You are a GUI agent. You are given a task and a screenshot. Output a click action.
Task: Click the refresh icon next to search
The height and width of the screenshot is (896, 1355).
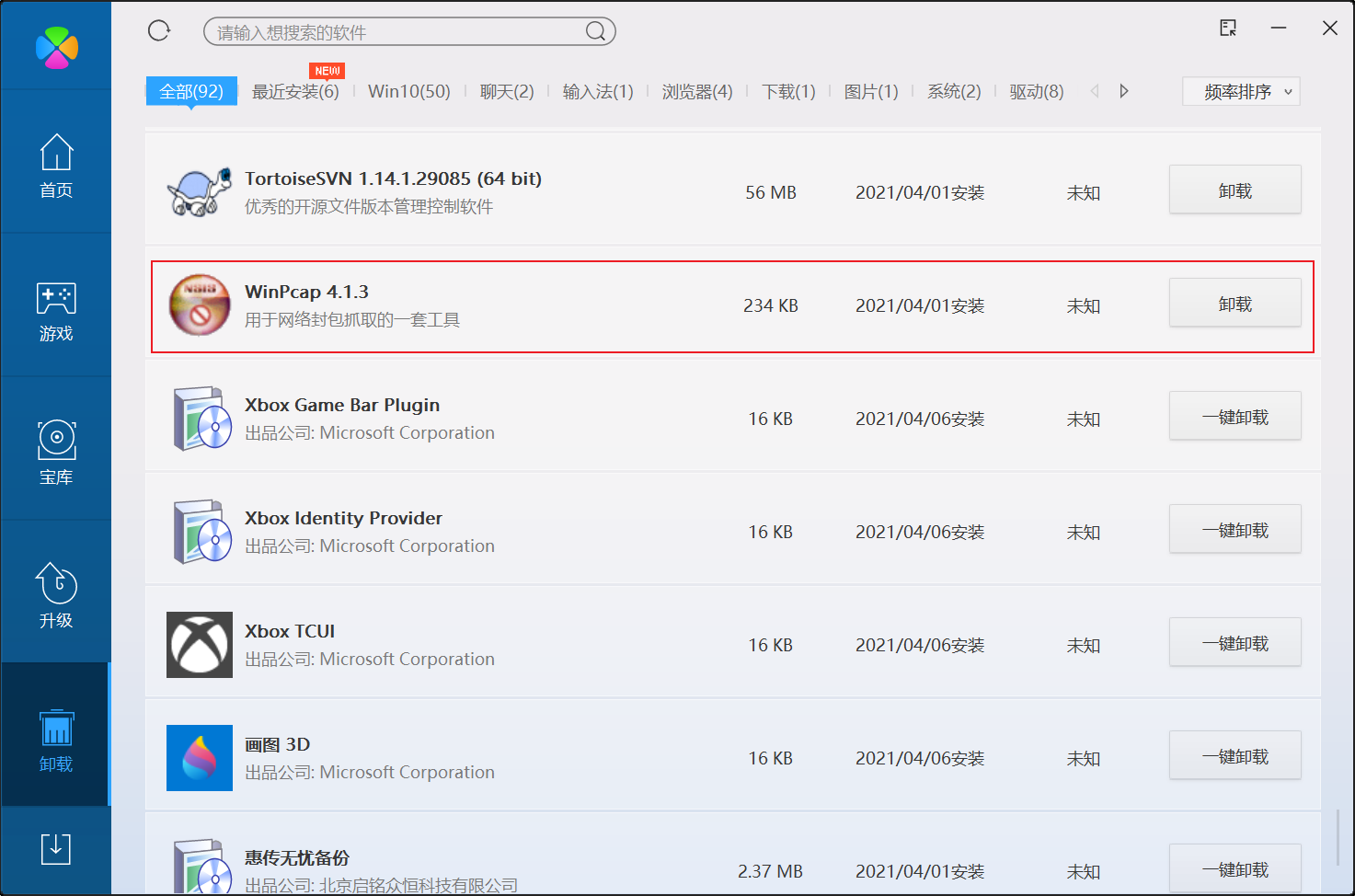[158, 29]
